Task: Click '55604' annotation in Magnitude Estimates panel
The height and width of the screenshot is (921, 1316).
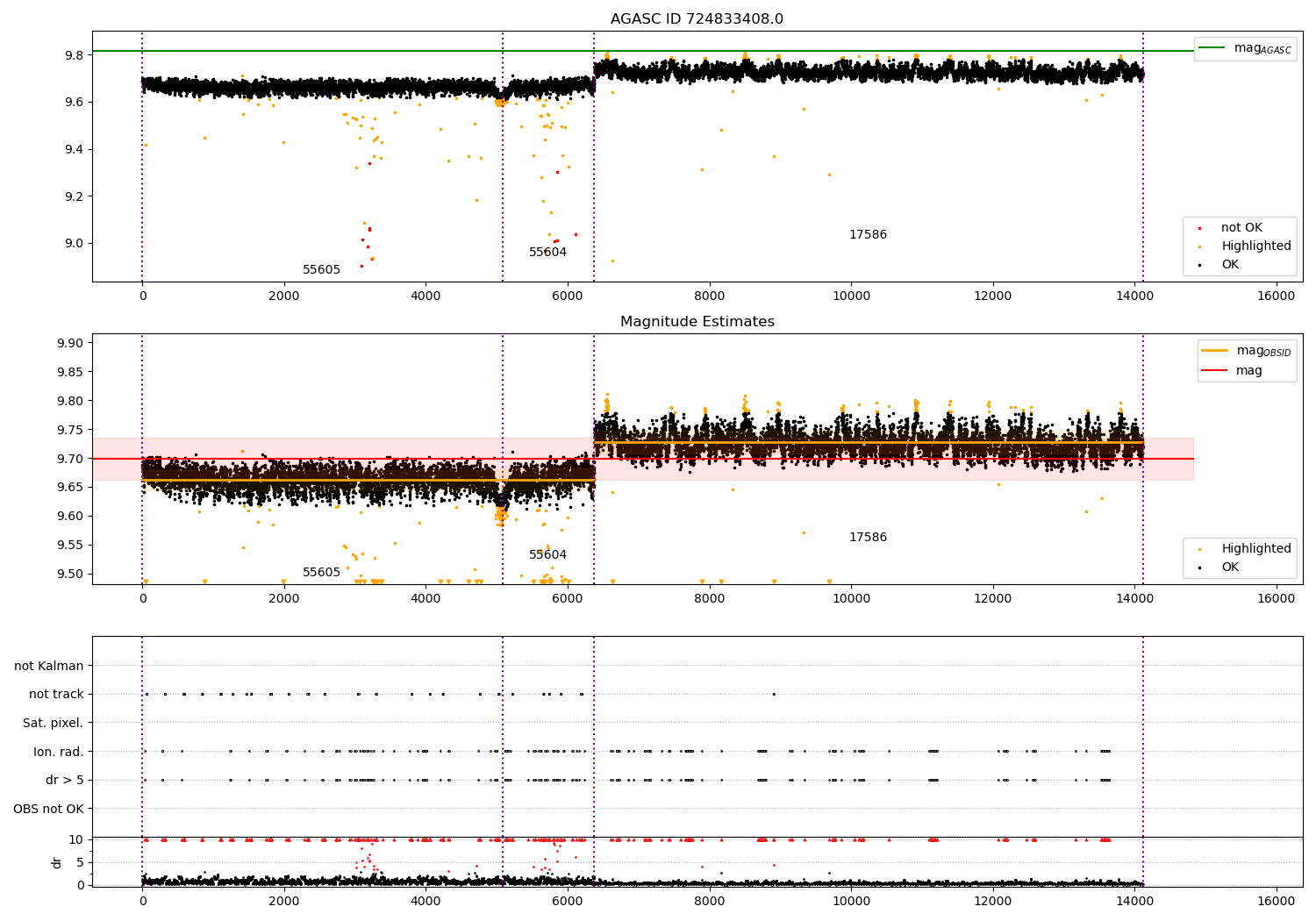Action: coord(547,555)
